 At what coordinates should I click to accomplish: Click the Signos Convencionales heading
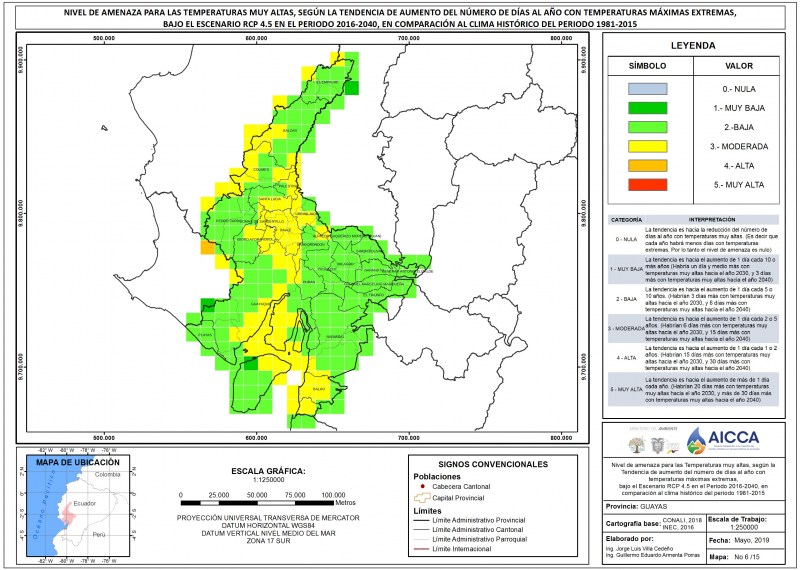point(493,464)
